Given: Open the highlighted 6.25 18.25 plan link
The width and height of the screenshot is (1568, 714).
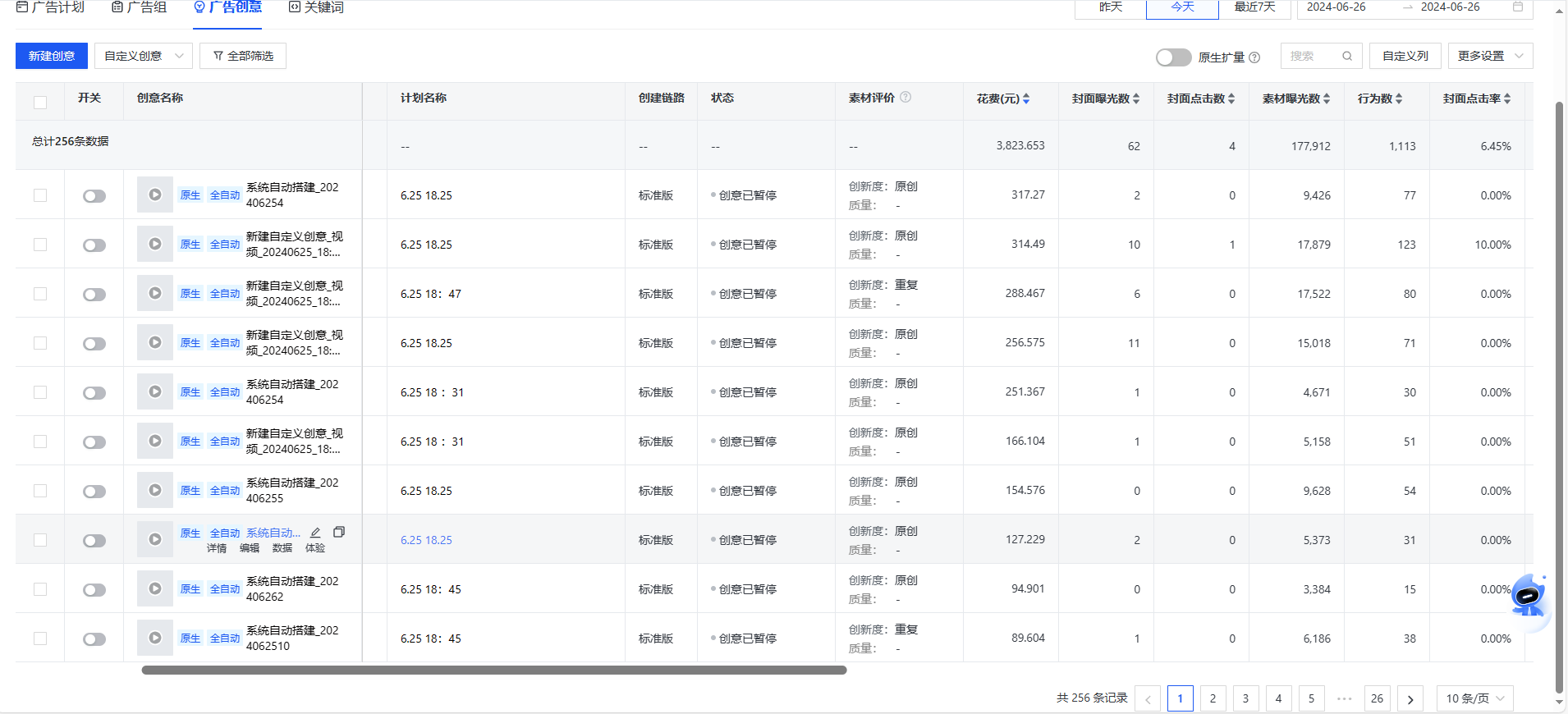Looking at the screenshot, I should (426, 540).
